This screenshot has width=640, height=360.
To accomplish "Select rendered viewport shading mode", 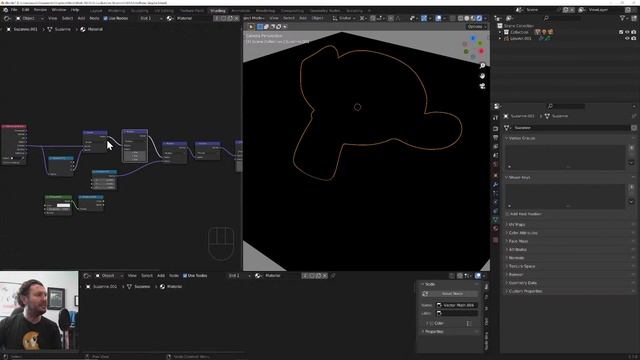I will point(480,18).
